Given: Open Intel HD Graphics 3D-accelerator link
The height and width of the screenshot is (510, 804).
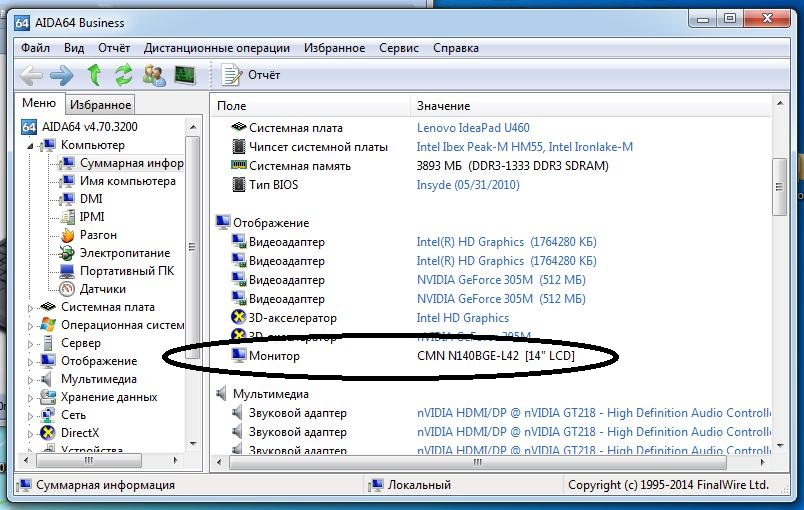Looking at the screenshot, I should [463, 318].
